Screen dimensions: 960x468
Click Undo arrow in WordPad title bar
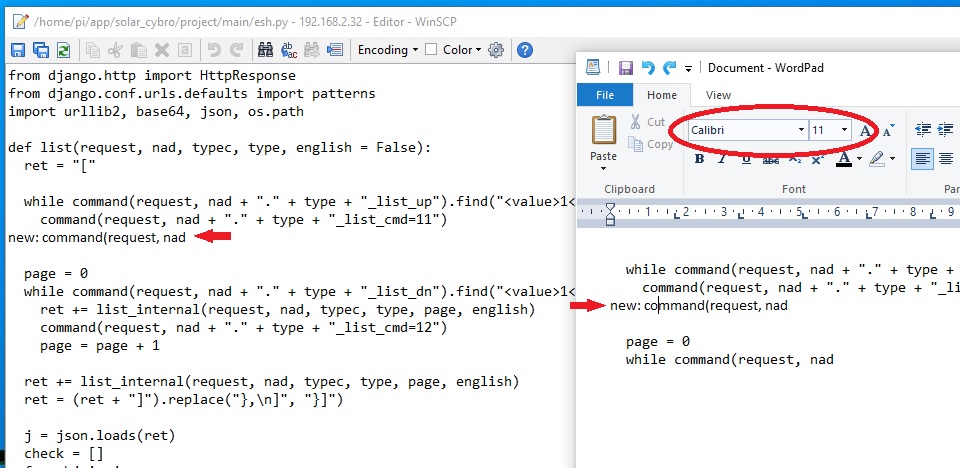click(647, 68)
